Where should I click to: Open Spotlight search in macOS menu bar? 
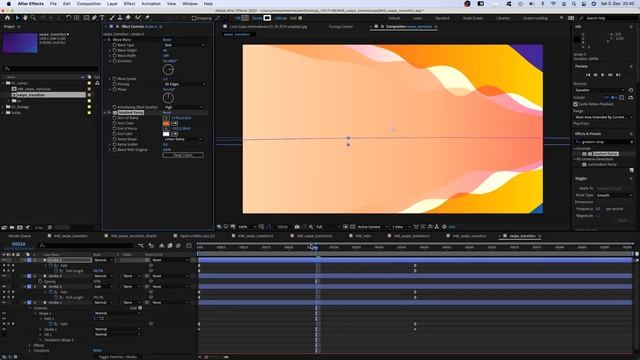(574, 4)
